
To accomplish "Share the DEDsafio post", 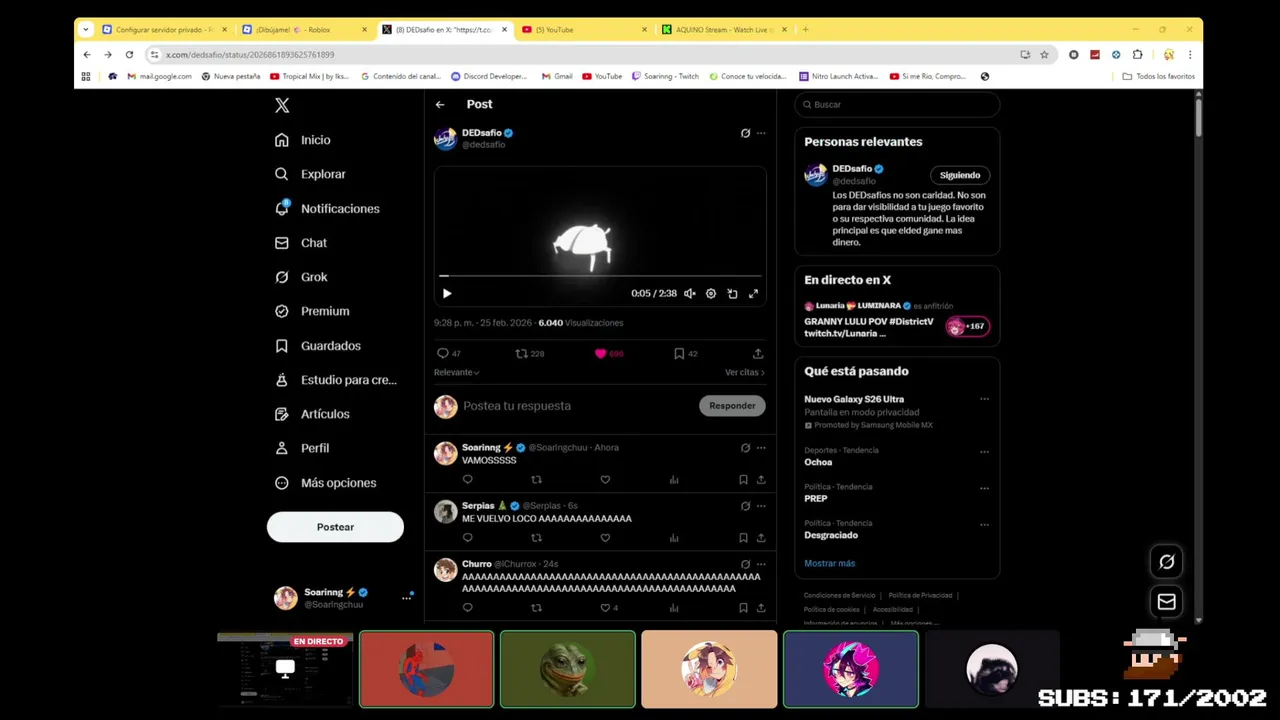I will (758, 353).
